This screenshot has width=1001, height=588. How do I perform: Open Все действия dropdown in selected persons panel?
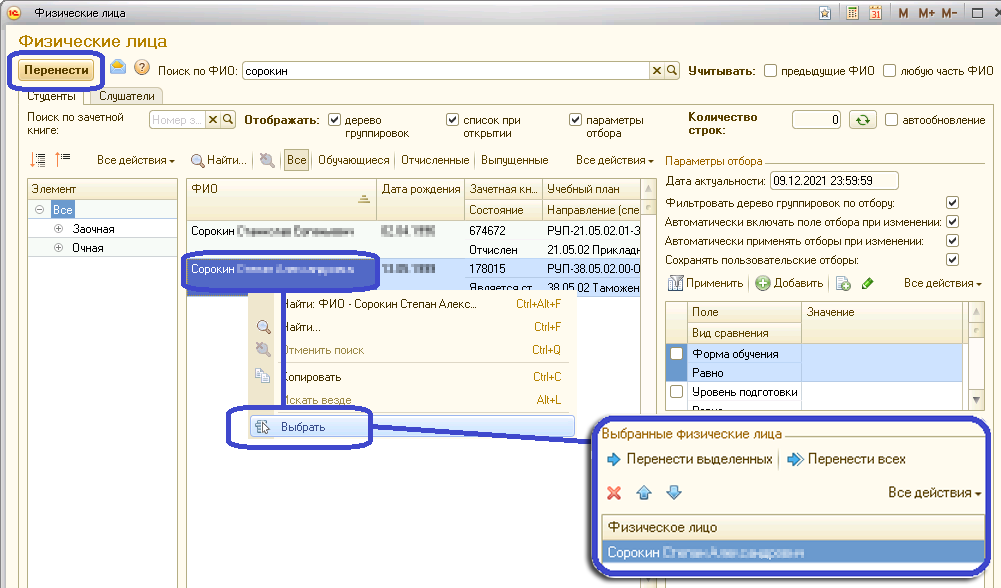934,493
